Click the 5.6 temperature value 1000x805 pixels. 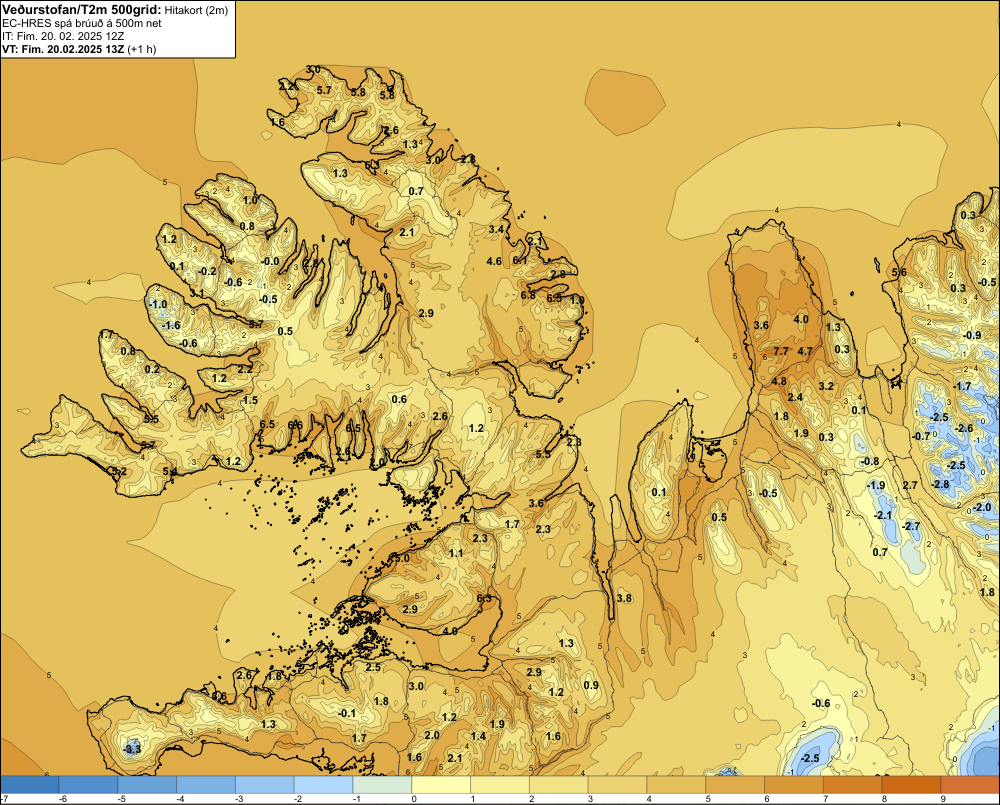(x=899, y=272)
